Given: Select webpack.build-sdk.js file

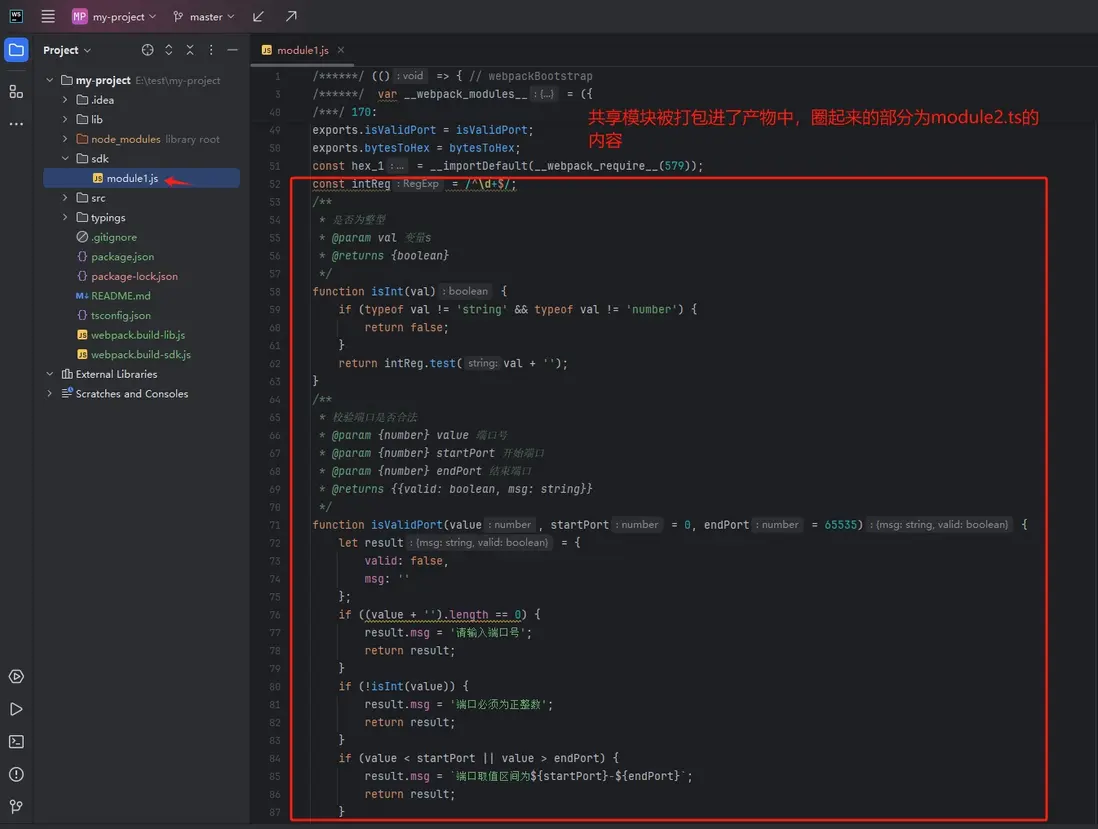Looking at the screenshot, I should (x=140, y=355).
